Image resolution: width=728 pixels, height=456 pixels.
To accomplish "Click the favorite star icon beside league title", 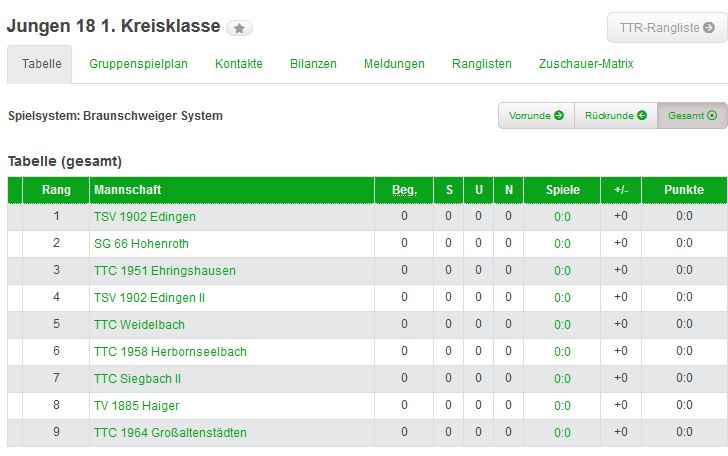I will tap(239, 28).
